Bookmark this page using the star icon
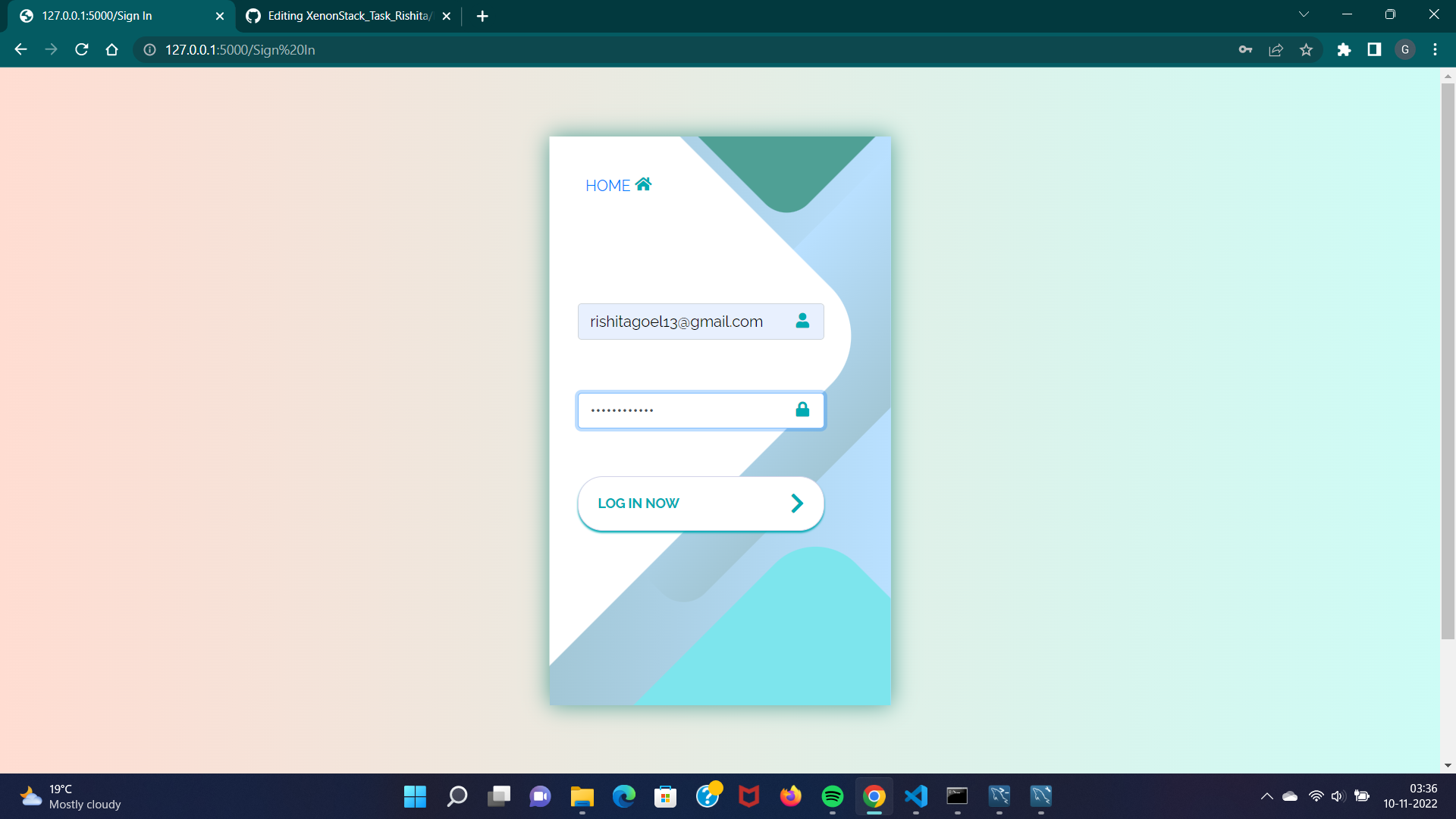Image resolution: width=1456 pixels, height=819 pixels. click(1307, 49)
